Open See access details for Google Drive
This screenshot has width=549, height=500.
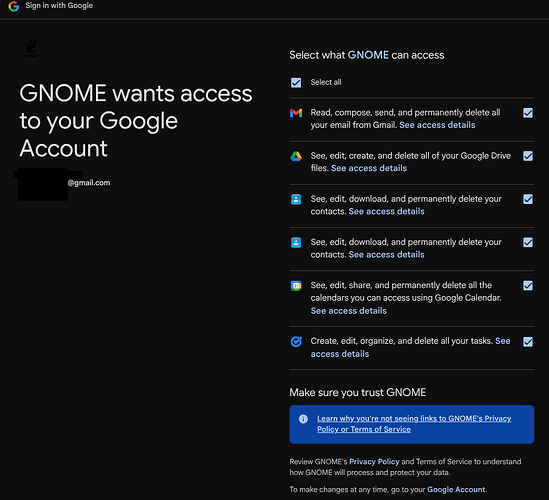[x=369, y=168]
